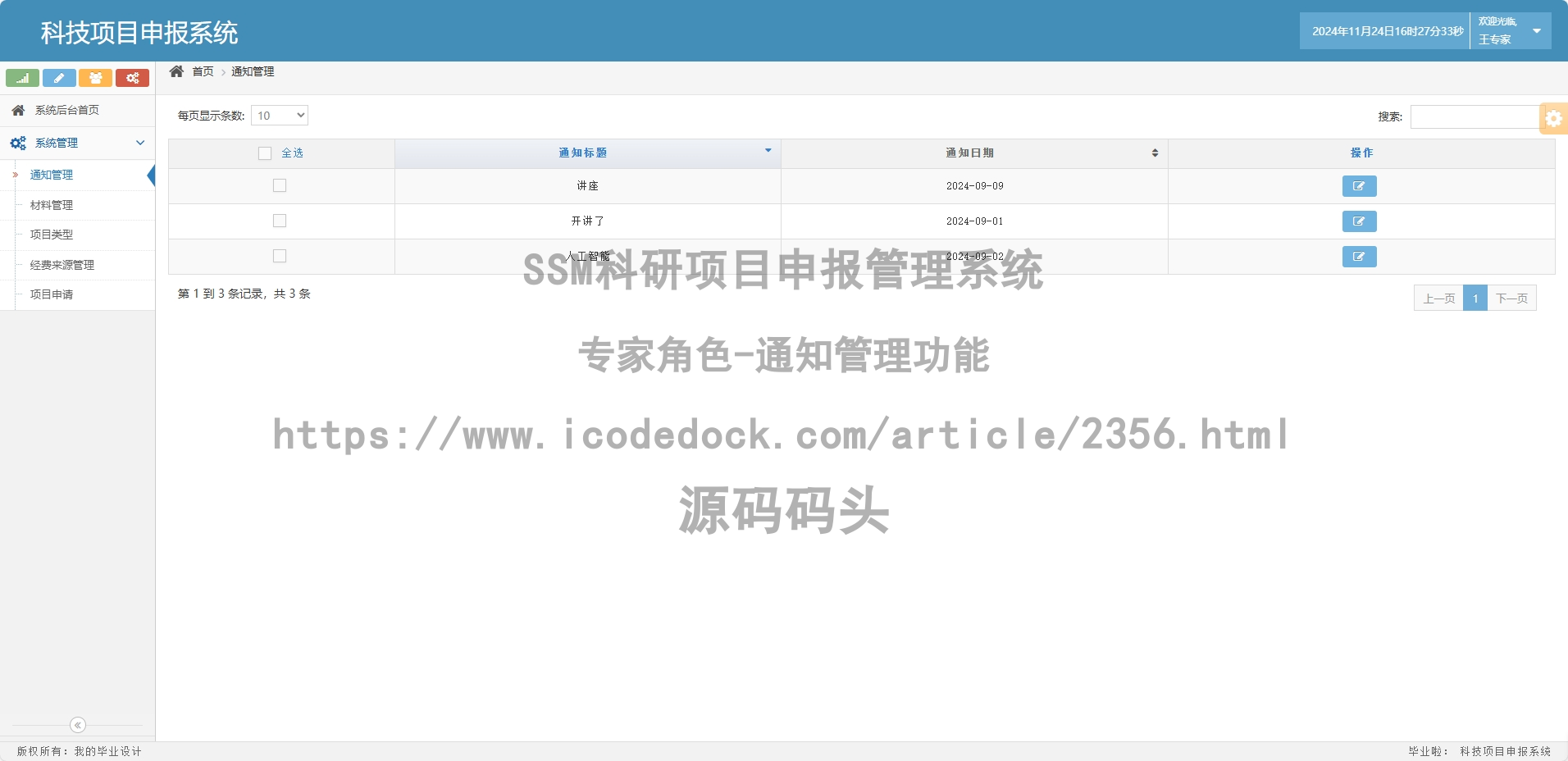Viewport: 1568px width, 761px height.
Task: Click the 2024-09-09 date cell
Action: (x=974, y=186)
